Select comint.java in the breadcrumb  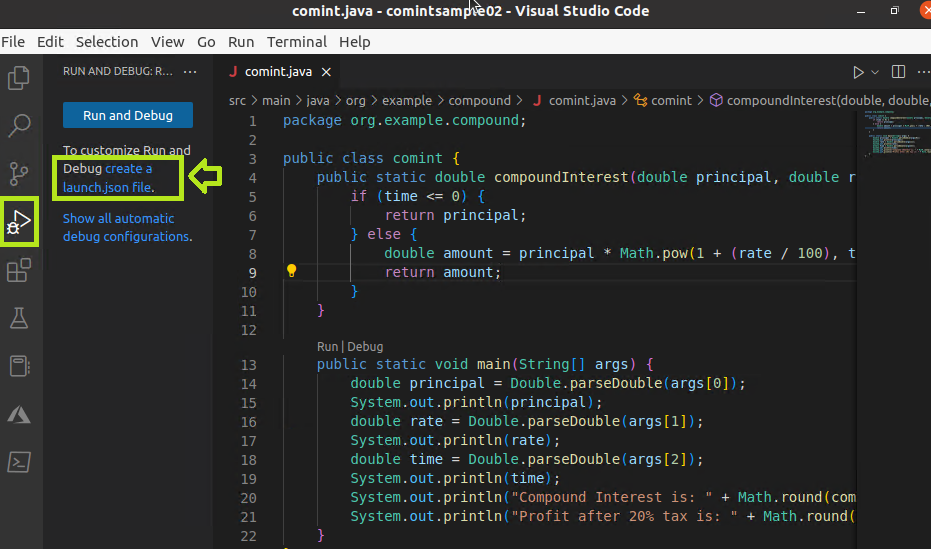tap(575, 100)
